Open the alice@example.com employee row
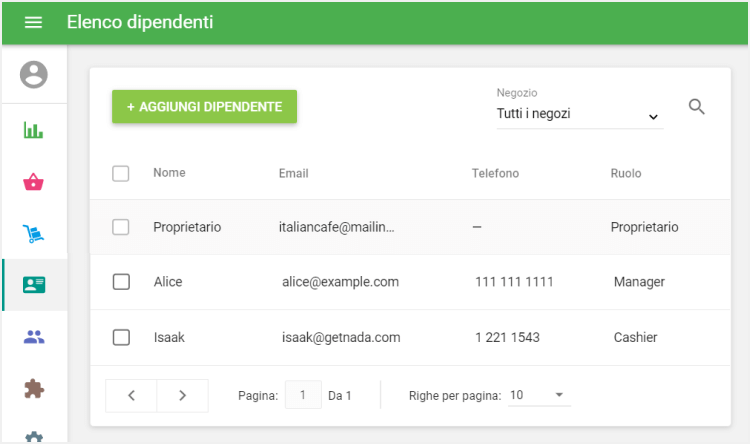Viewport: 750px width, 444px height. [340, 282]
